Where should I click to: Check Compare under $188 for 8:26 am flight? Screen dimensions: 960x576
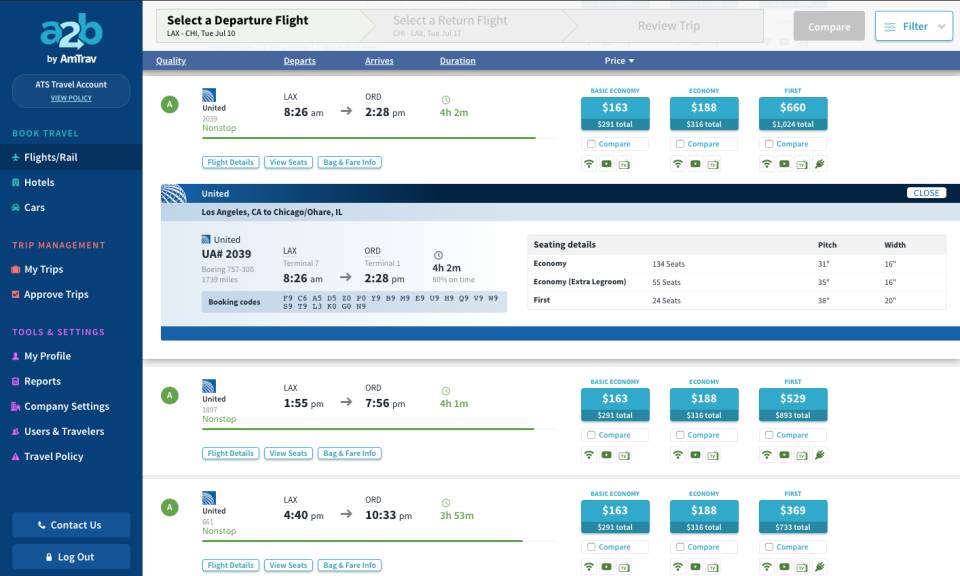[x=680, y=144]
